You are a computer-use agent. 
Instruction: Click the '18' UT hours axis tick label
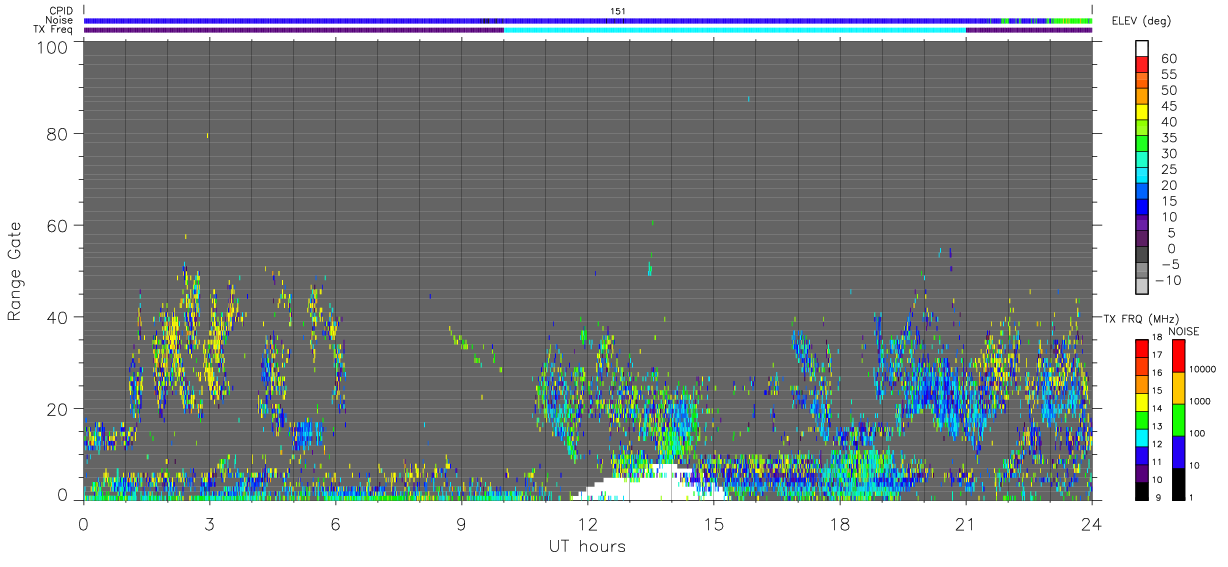(x=840, y=523)
